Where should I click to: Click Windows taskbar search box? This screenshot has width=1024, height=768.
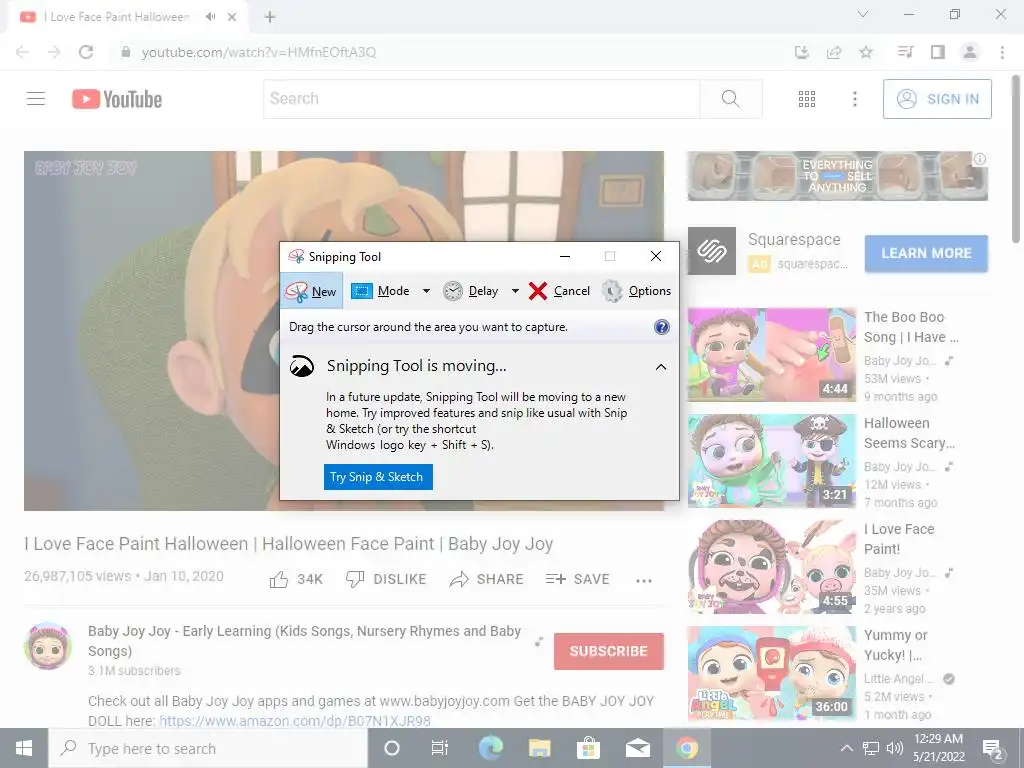click(208, 748)
